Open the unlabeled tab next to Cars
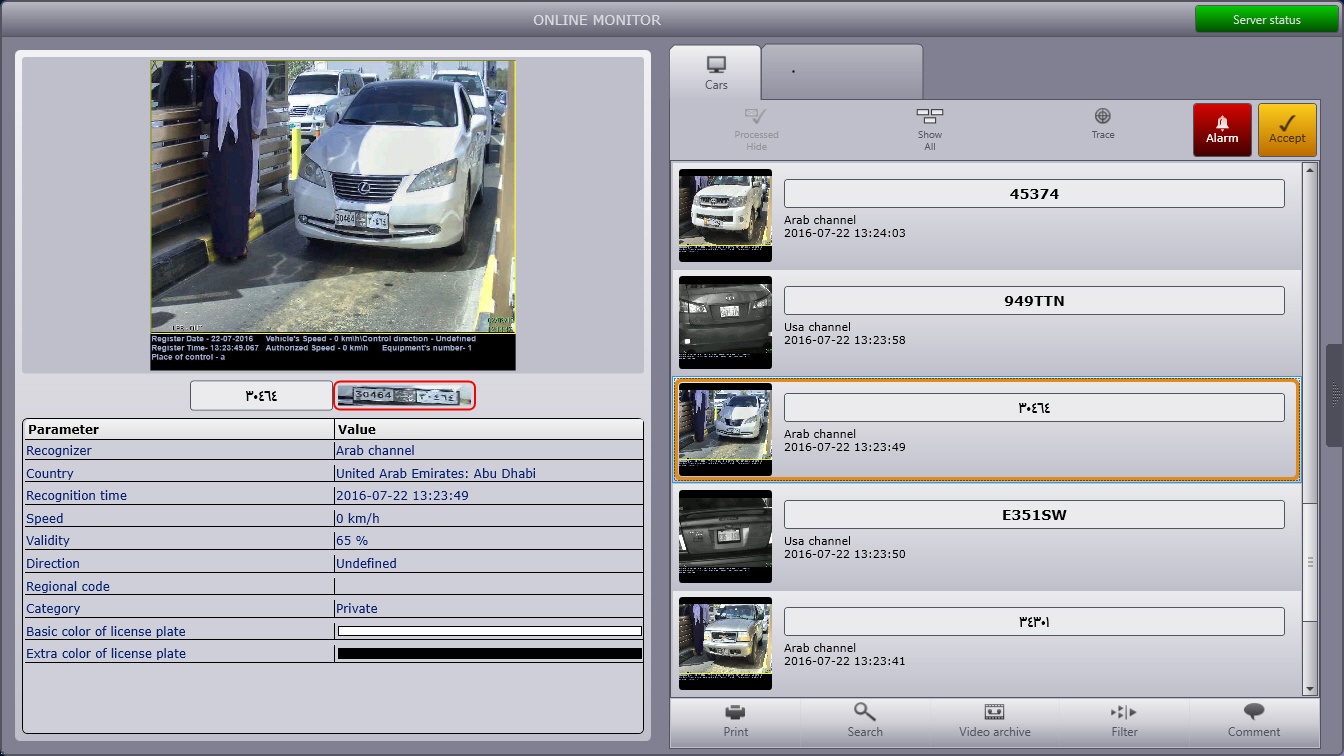The height and width of the screenshot is (756, 1344). (x=841, y=72)
